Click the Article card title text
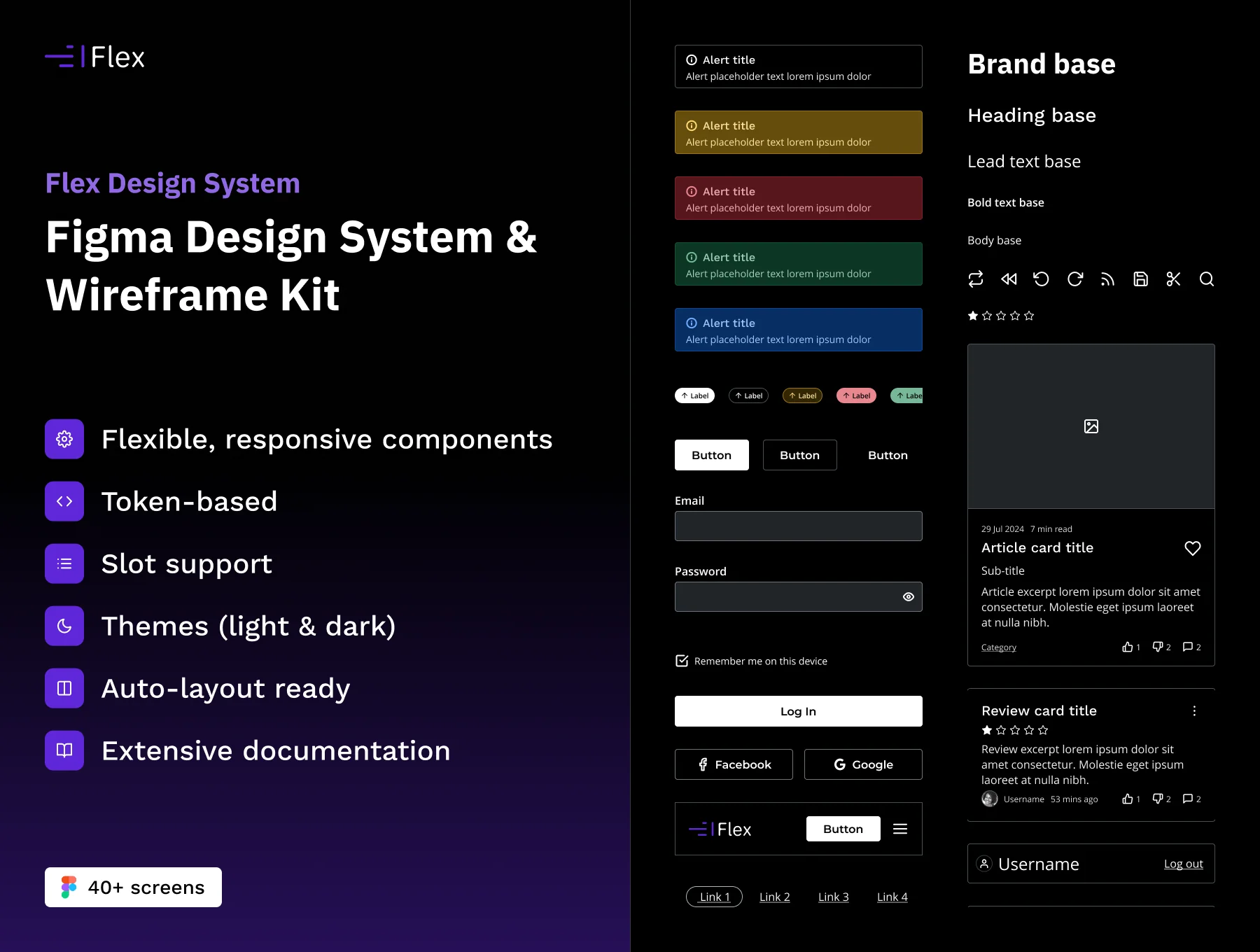This screenshot has height=952, width=1260. pos(1037,548)
